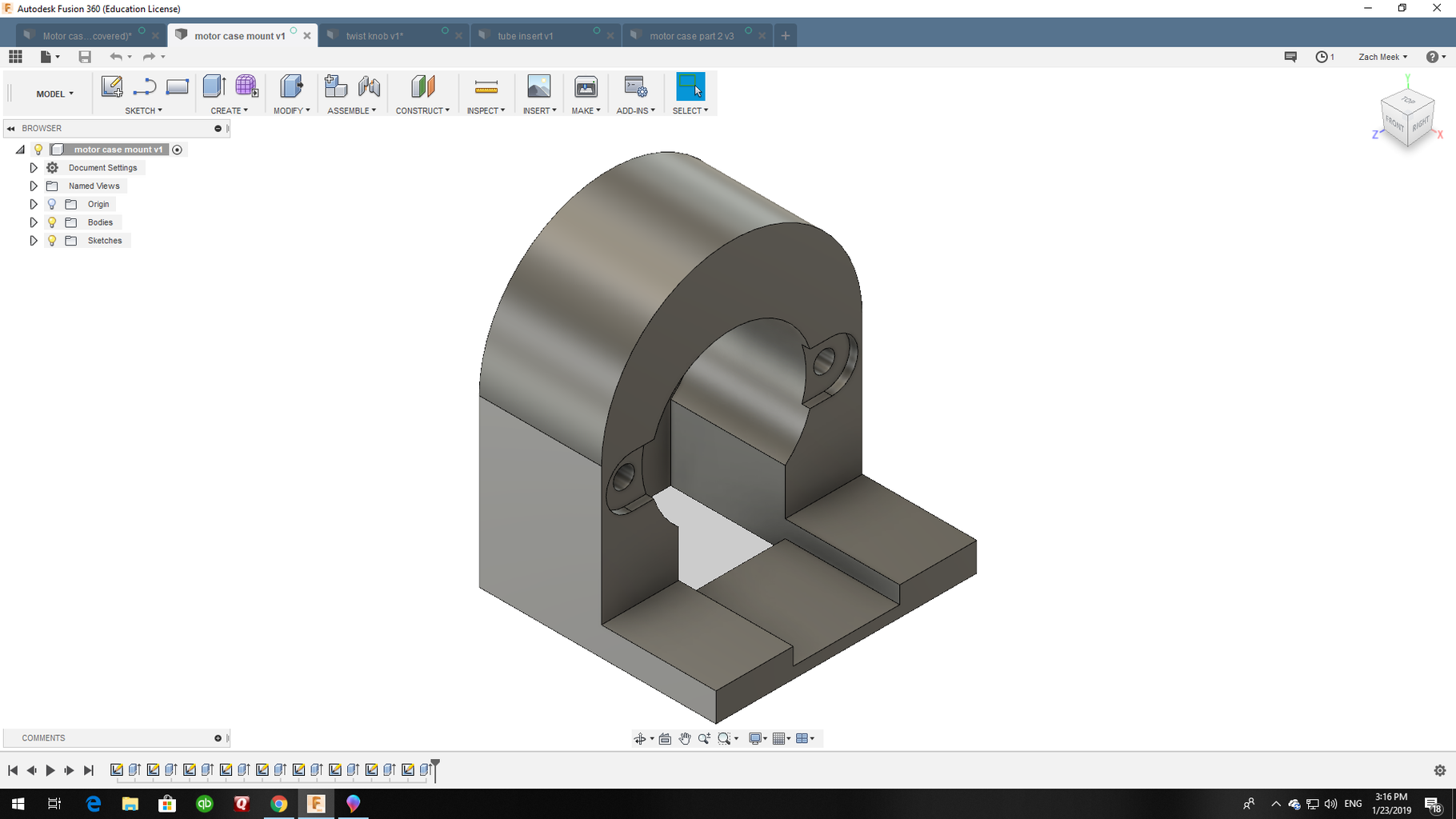Image resolution: width=1456 pixels, height=819 pixels.
Task: Expand the Origin folder node
Action: point(34,204)
